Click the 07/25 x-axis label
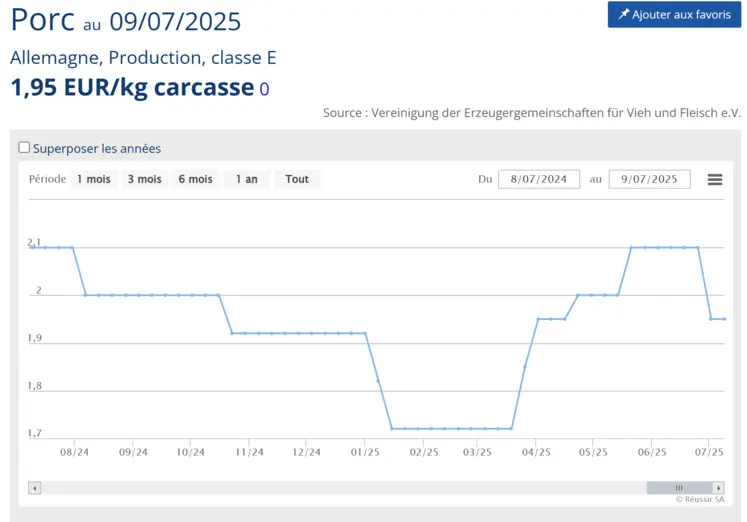 709,452
